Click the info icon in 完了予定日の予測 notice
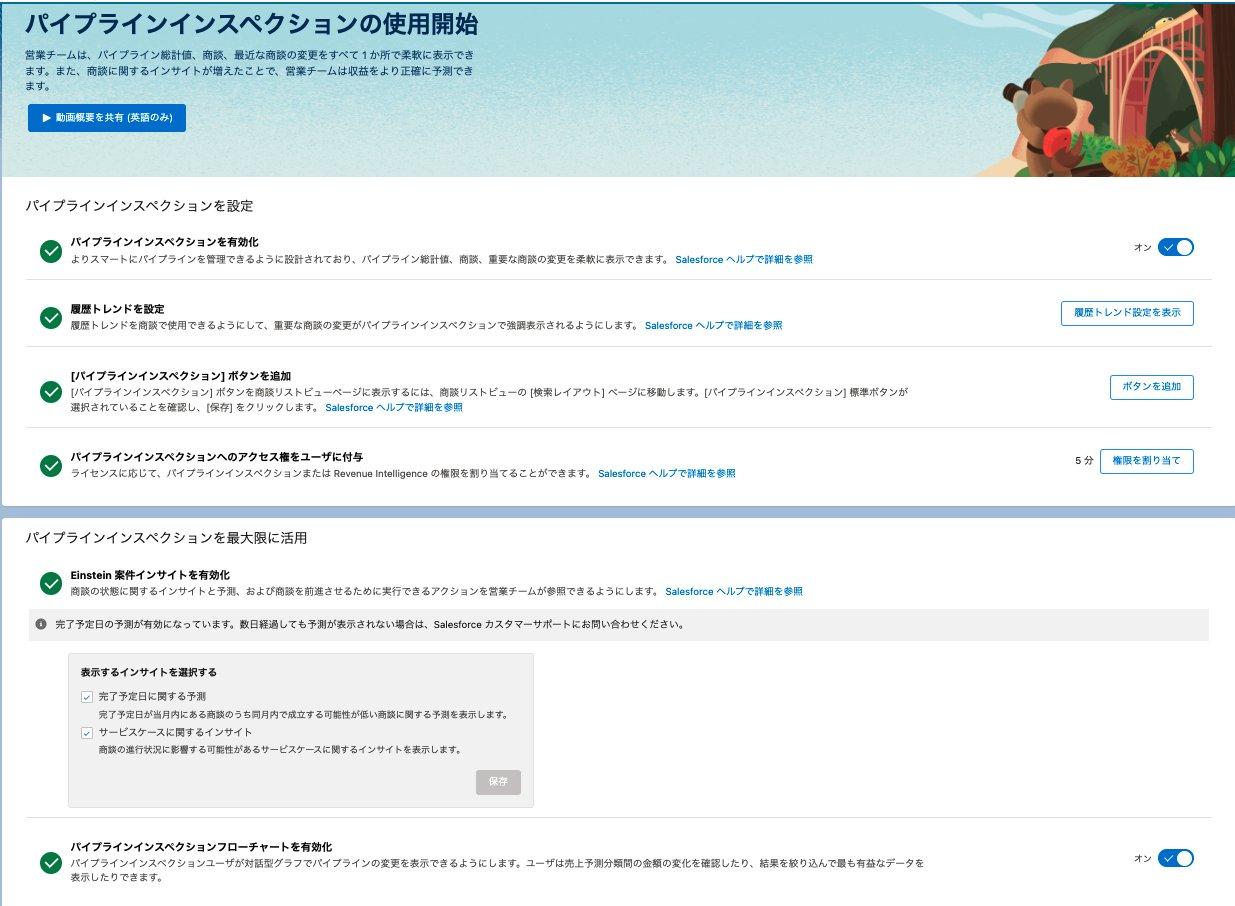The width and height of the screenshot is (1235, 906). tap(41, 624)
